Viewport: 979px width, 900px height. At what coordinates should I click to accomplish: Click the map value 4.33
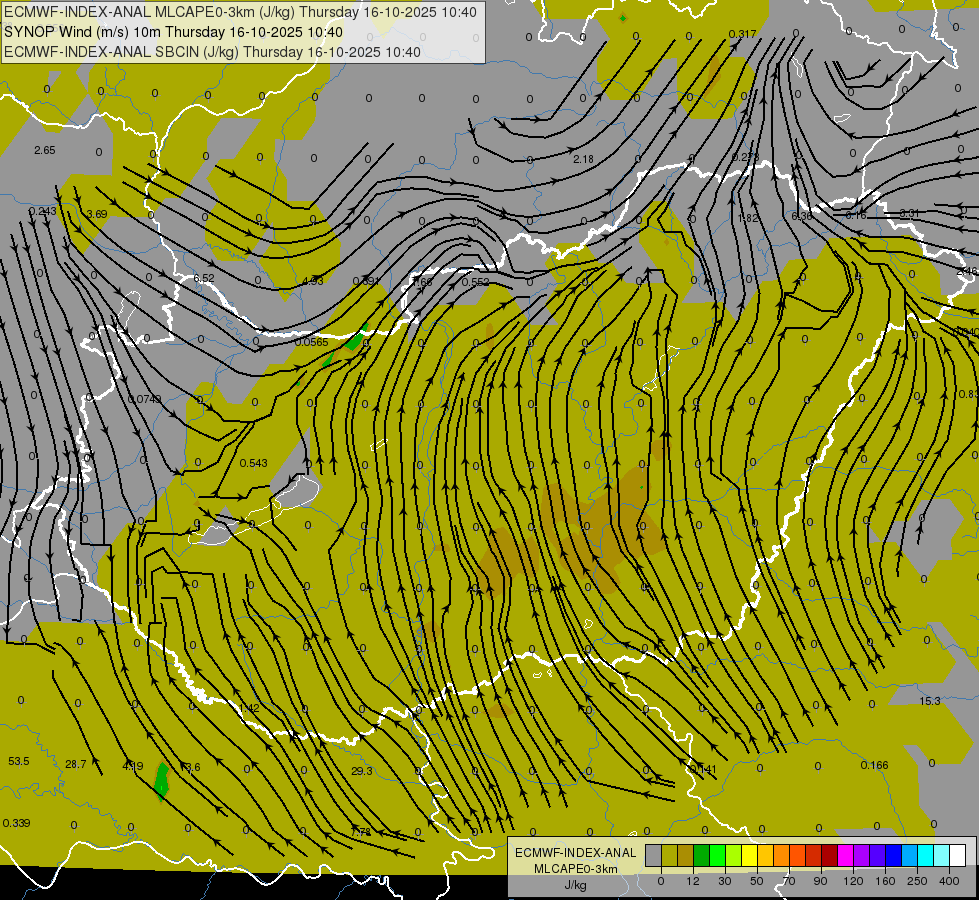click(313, 281)
